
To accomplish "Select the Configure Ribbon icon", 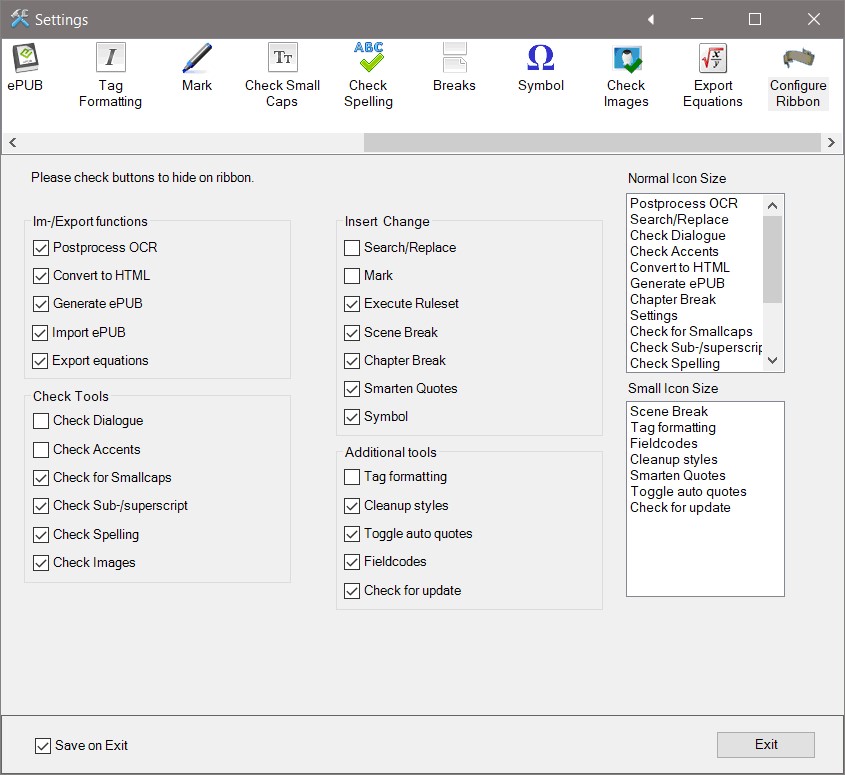I will coord(798,58).
